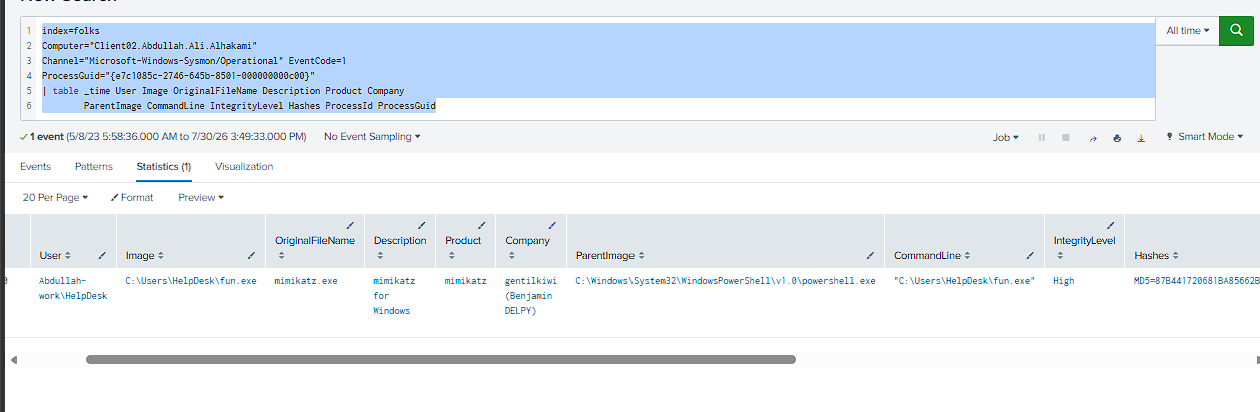Sort by ParentImage column arrows
The width and height of the screenshot is (1260, 412).
640,256
